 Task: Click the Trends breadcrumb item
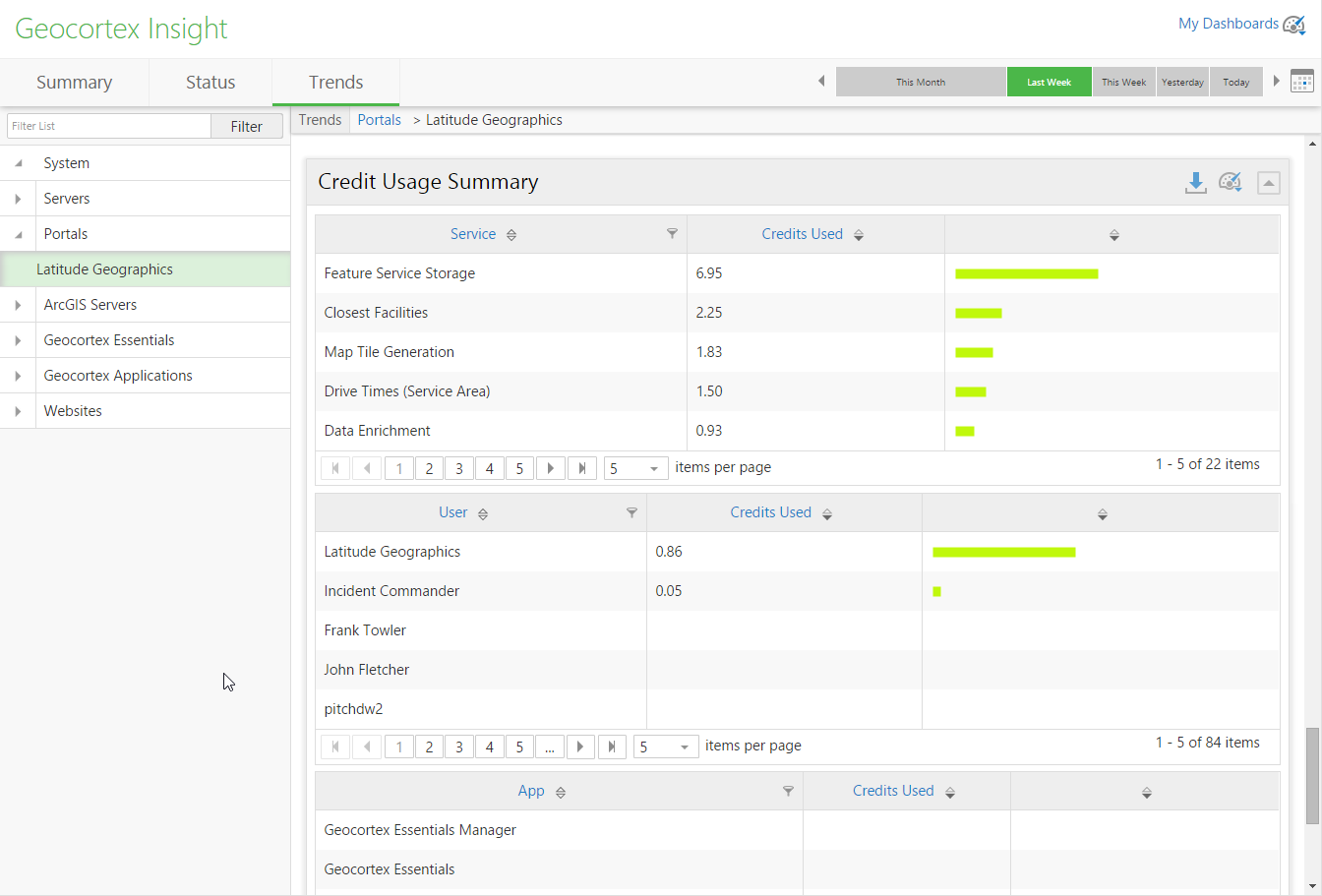point(320,120)
